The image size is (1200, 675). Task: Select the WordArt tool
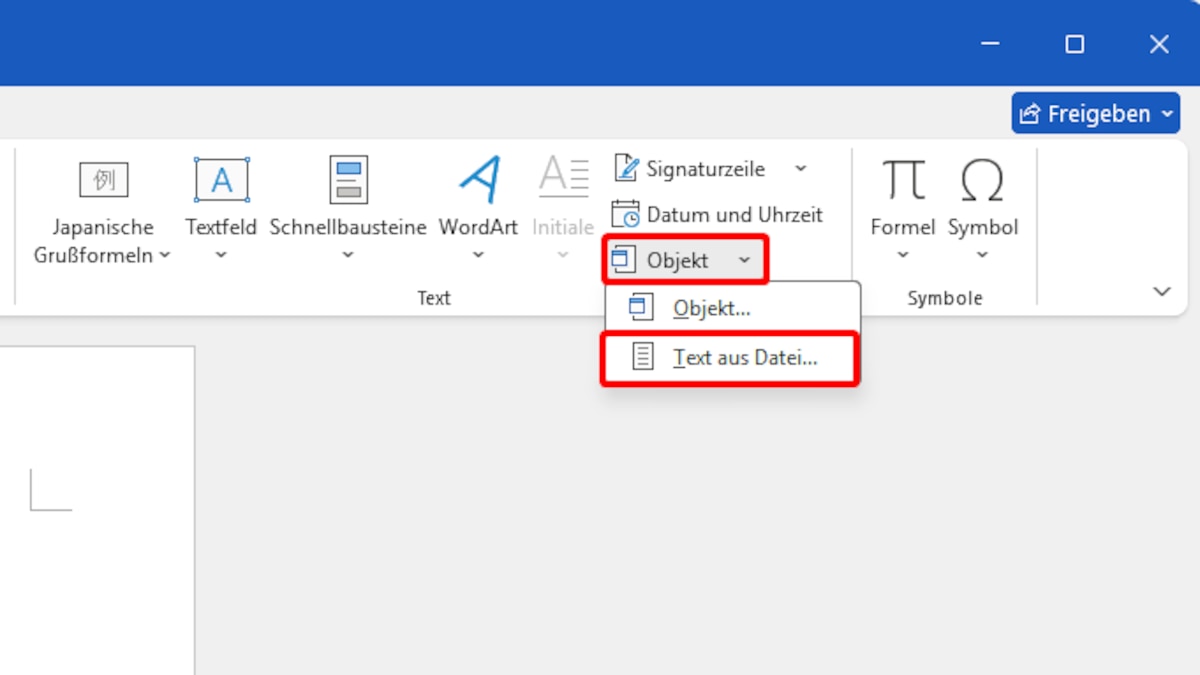(478, 195)
